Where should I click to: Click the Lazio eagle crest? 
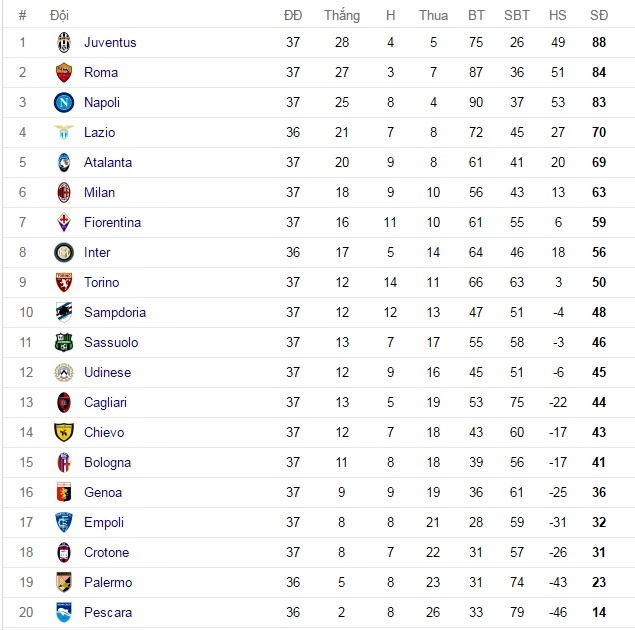(64, 133)
